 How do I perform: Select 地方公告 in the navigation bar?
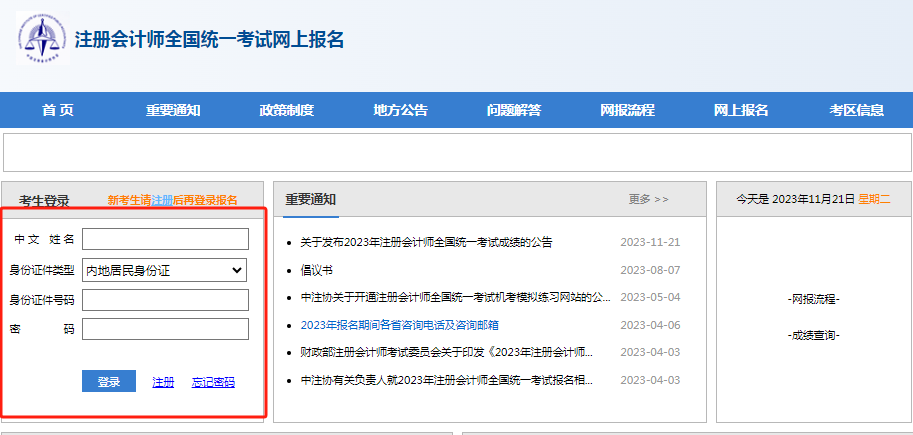(x=400, y=110)
